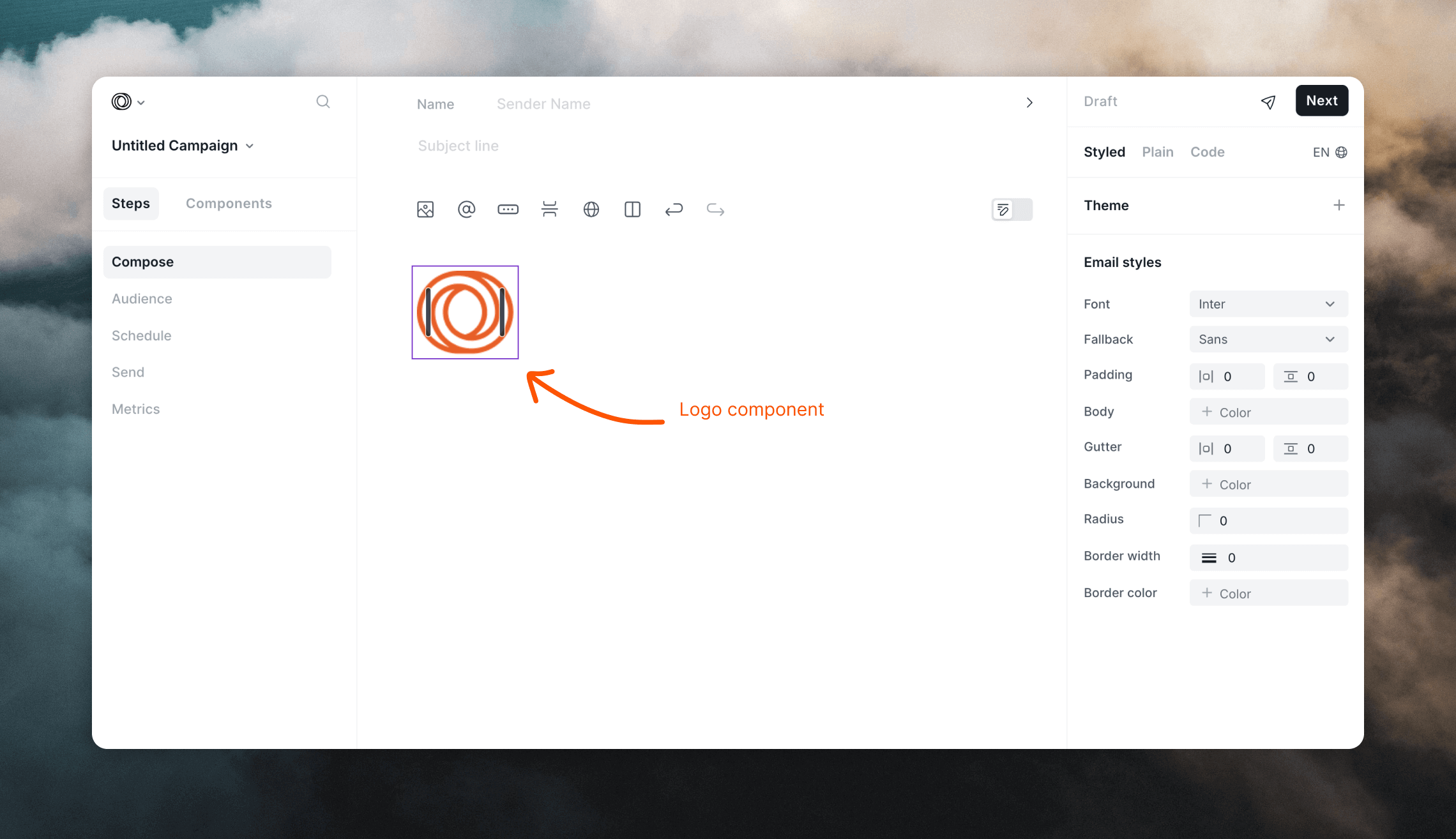
Task: Click the Next button
Action: tap(1321, 100)
